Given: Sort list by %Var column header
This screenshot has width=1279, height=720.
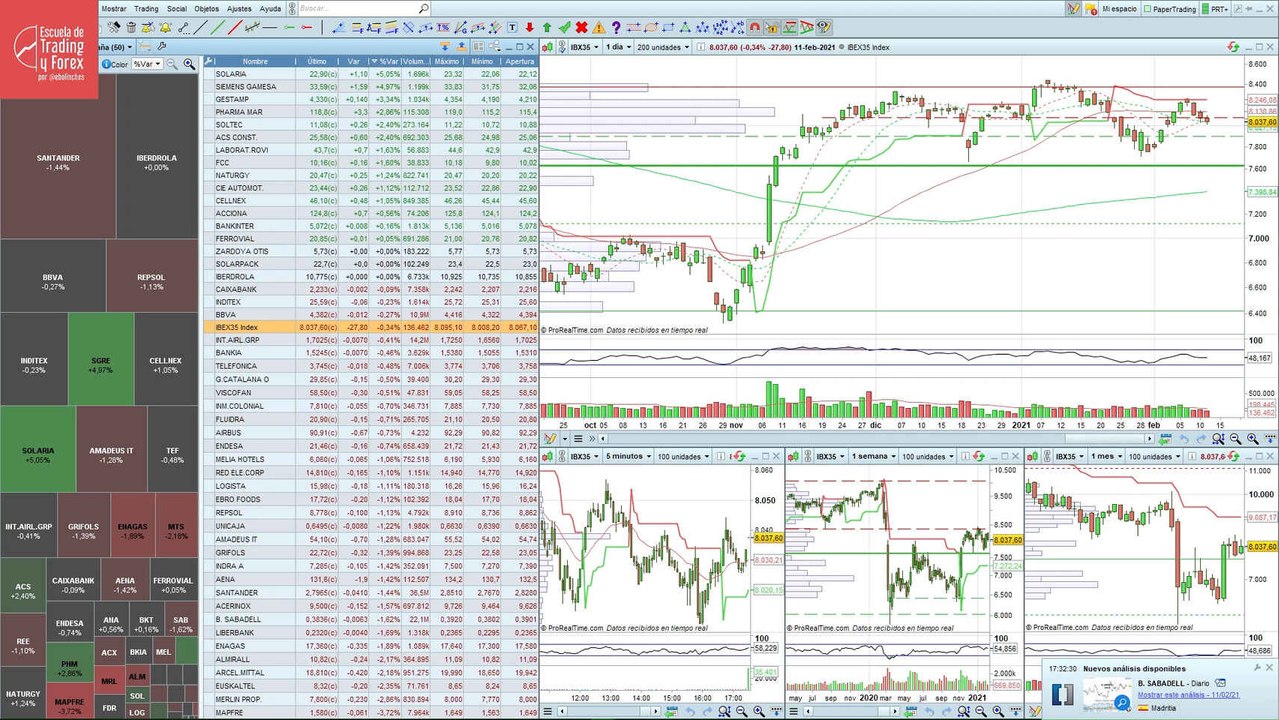Looking at the screenshot, I should [385, 62].
